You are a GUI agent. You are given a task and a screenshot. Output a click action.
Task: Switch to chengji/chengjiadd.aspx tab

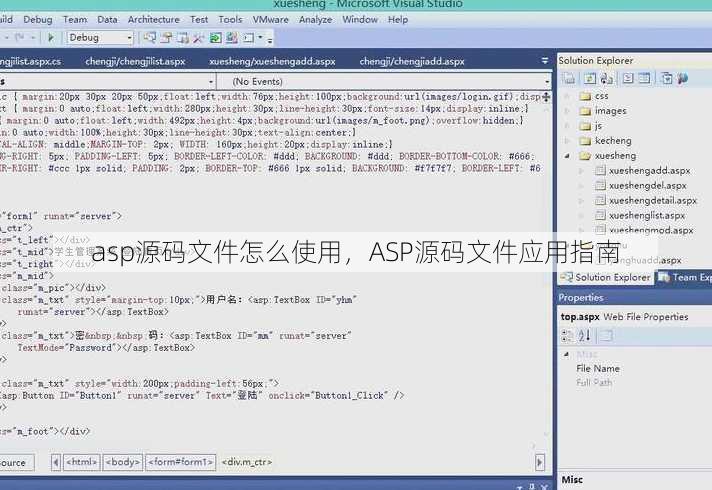pos(412,61)
